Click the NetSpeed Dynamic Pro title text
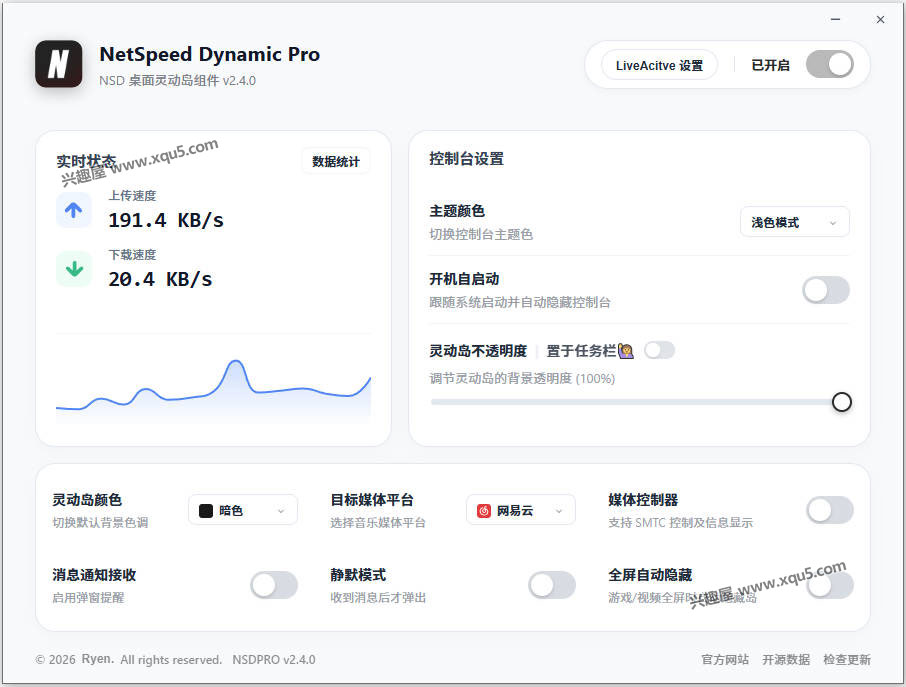The image size is (906, 687). click(210, 54)
